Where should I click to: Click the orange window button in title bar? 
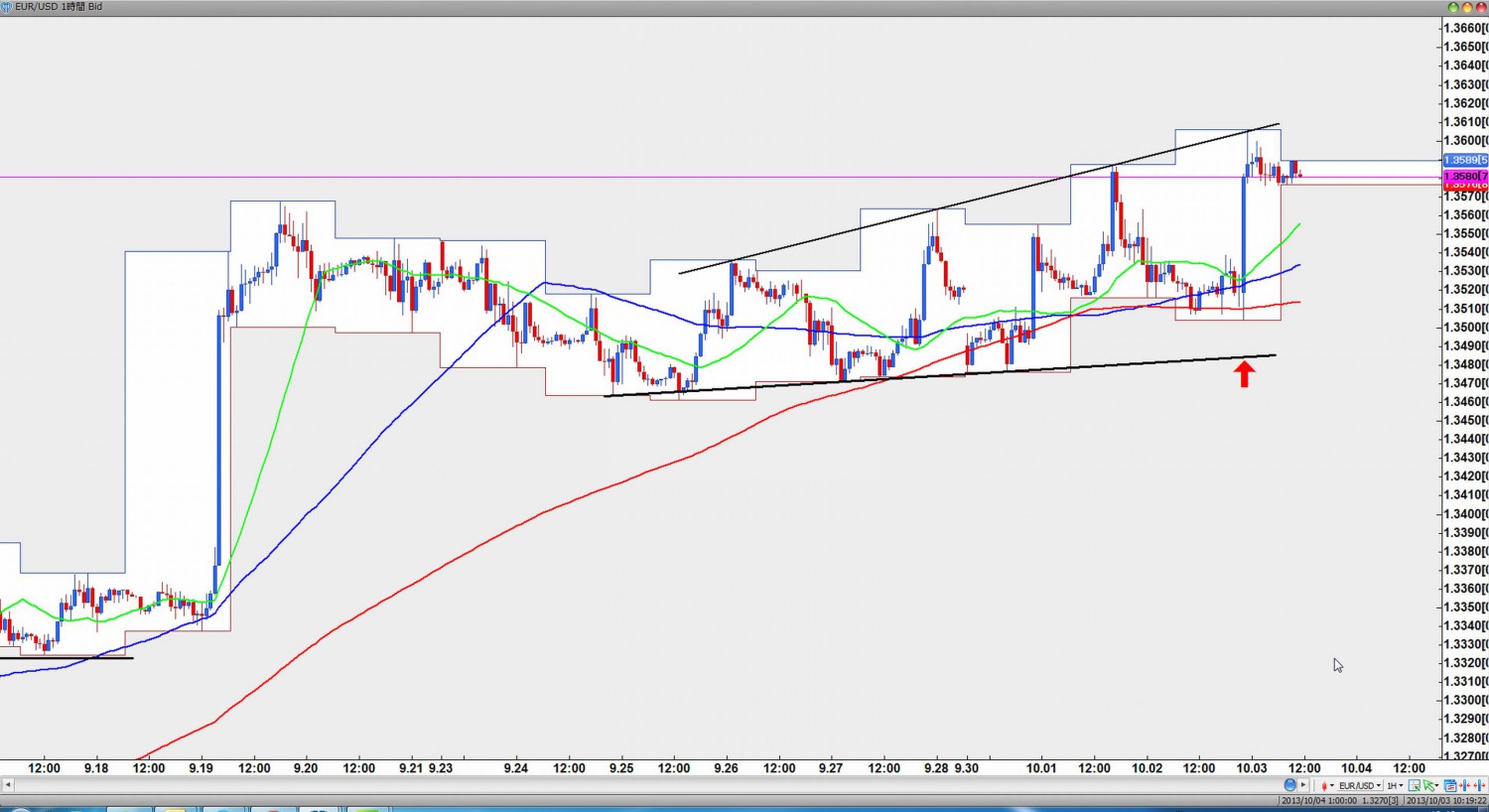click(x=1467, y=7)
